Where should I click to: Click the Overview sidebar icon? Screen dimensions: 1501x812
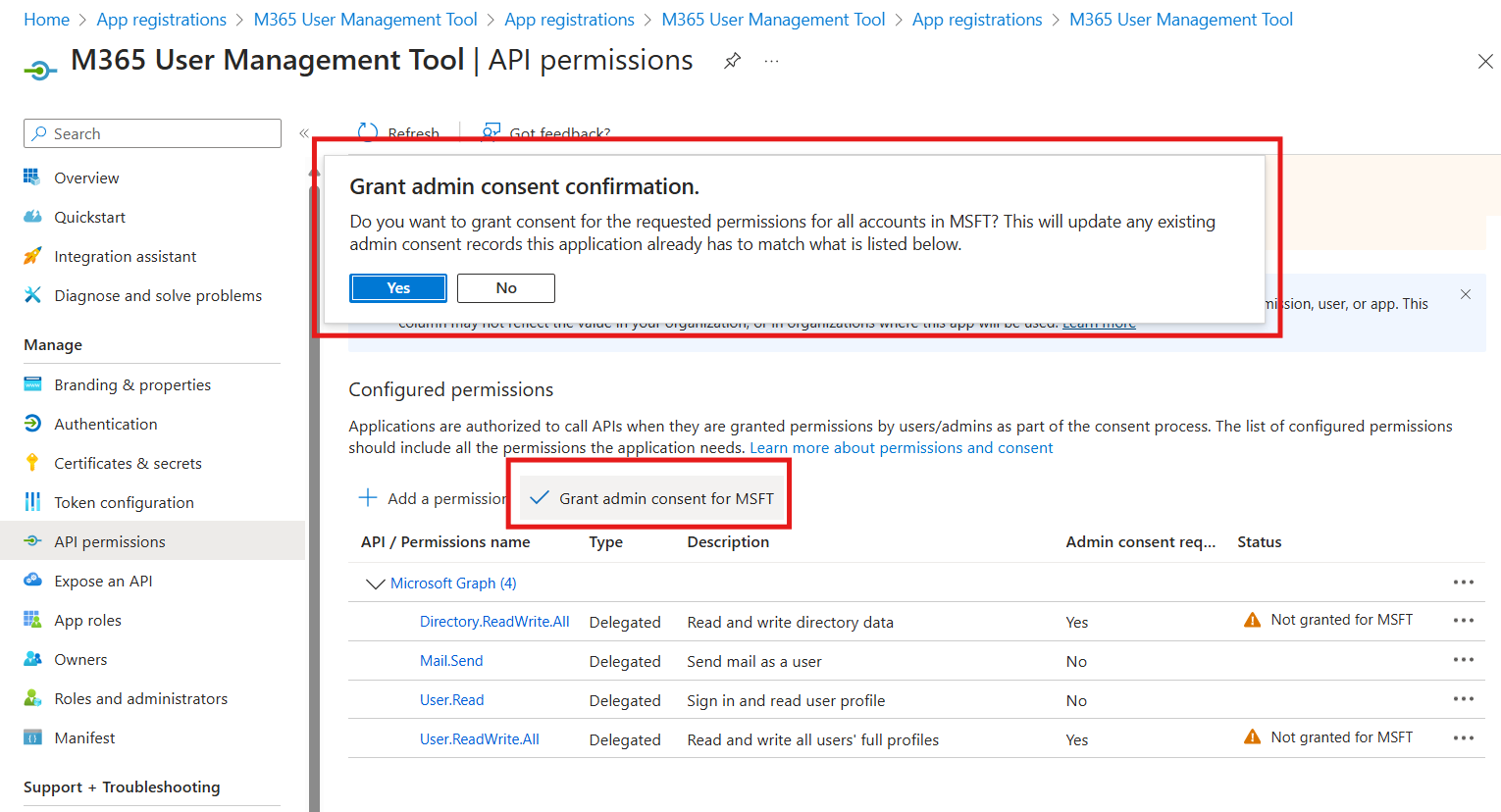click(32, 178)
